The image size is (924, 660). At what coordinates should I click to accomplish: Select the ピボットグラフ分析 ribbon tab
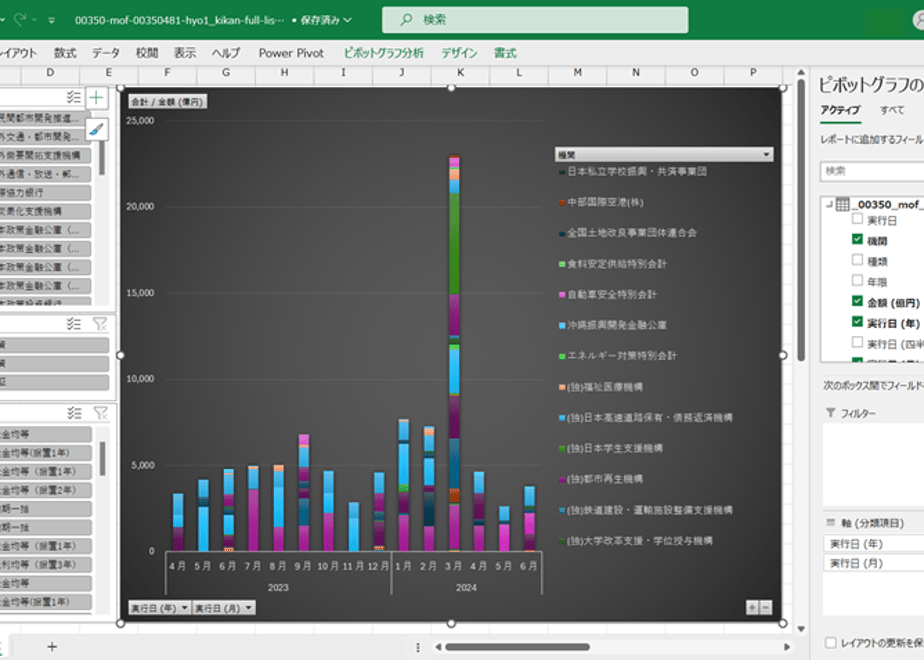[384, 53]
